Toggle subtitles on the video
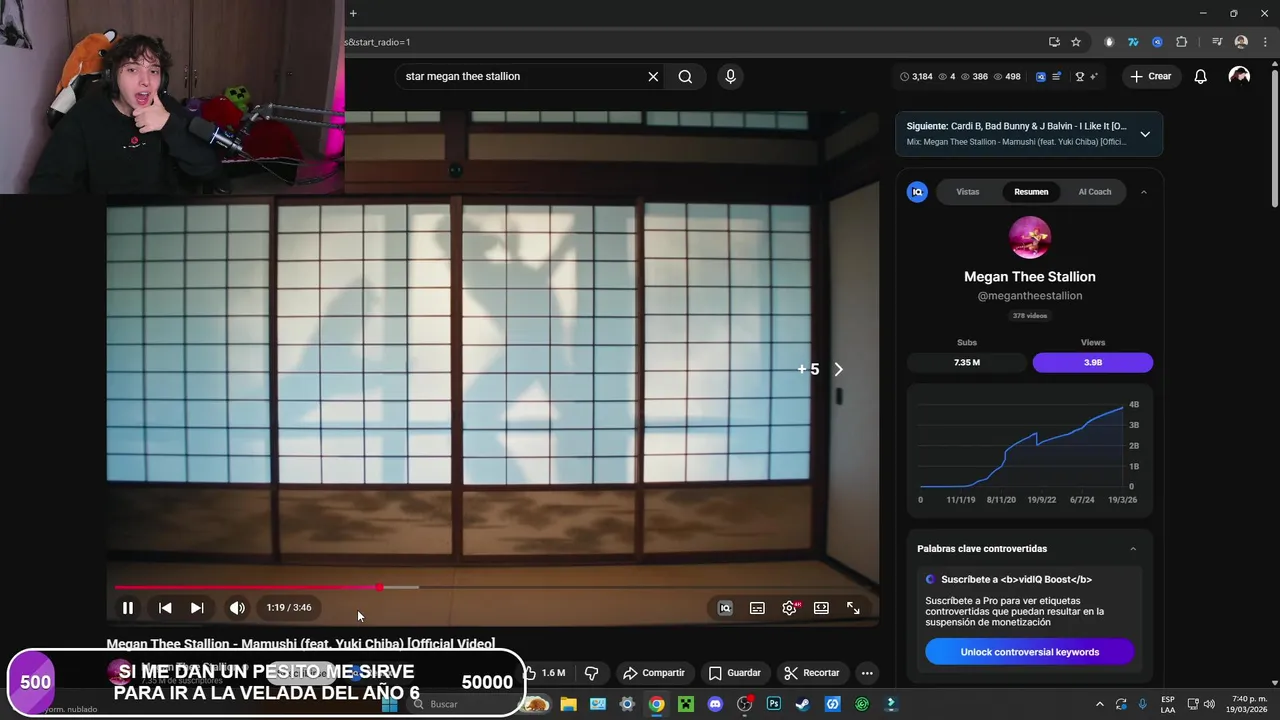 pos(757,608)
